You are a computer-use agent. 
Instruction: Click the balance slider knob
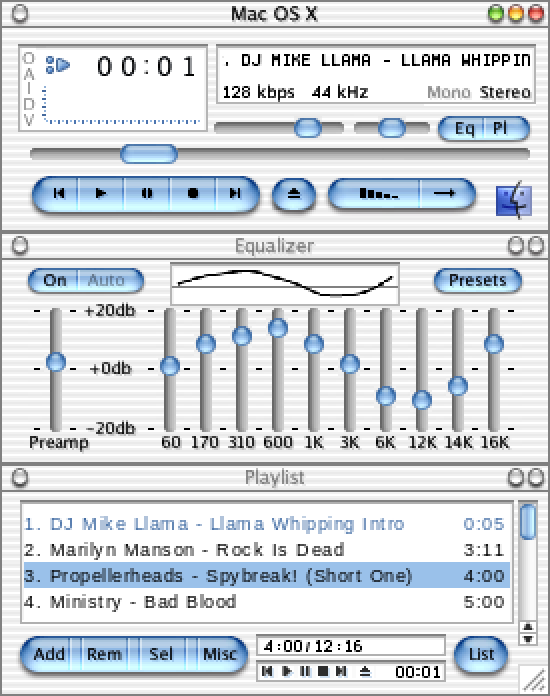(392, 128)
